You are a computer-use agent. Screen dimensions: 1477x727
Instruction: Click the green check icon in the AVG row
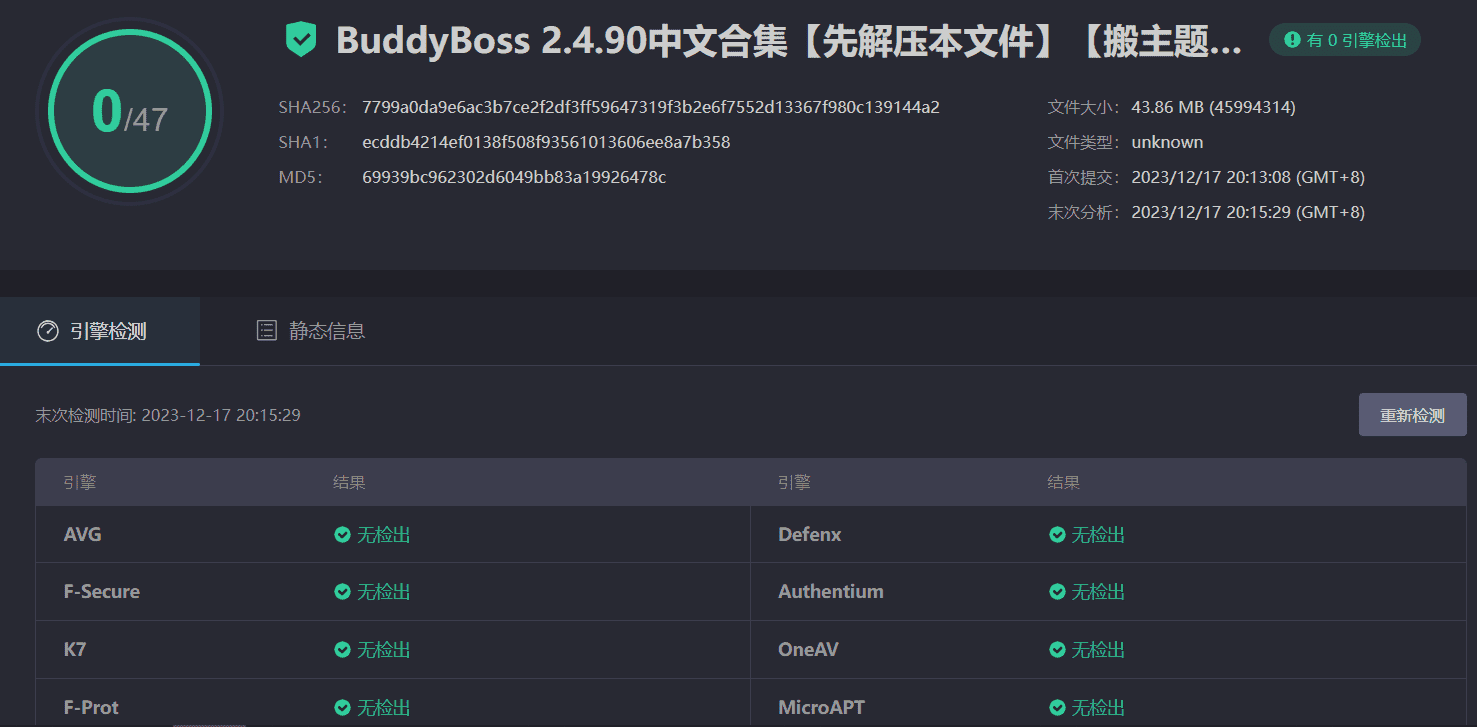coord(342,535)
